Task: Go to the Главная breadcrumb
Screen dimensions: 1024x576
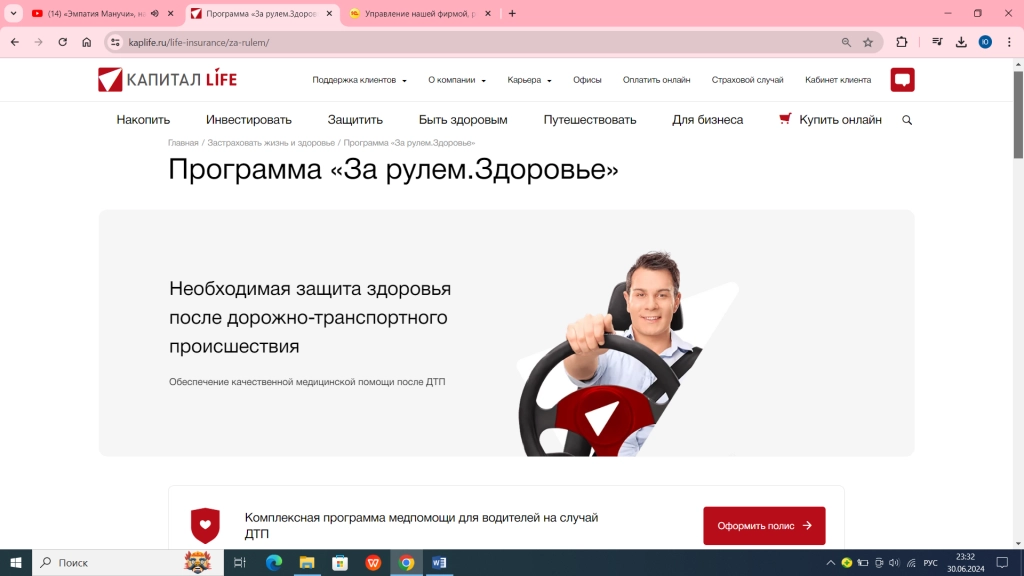Action: pos(183,143)
